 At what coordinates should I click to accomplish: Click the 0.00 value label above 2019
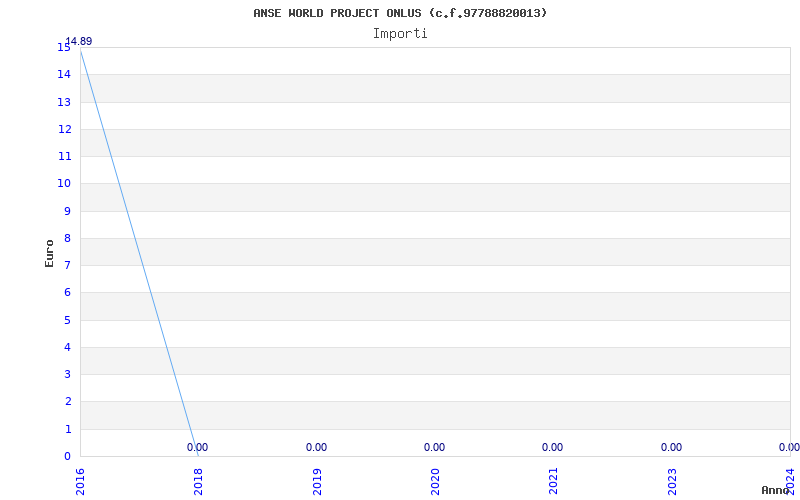pyautogui.click(x=316, y=447)
